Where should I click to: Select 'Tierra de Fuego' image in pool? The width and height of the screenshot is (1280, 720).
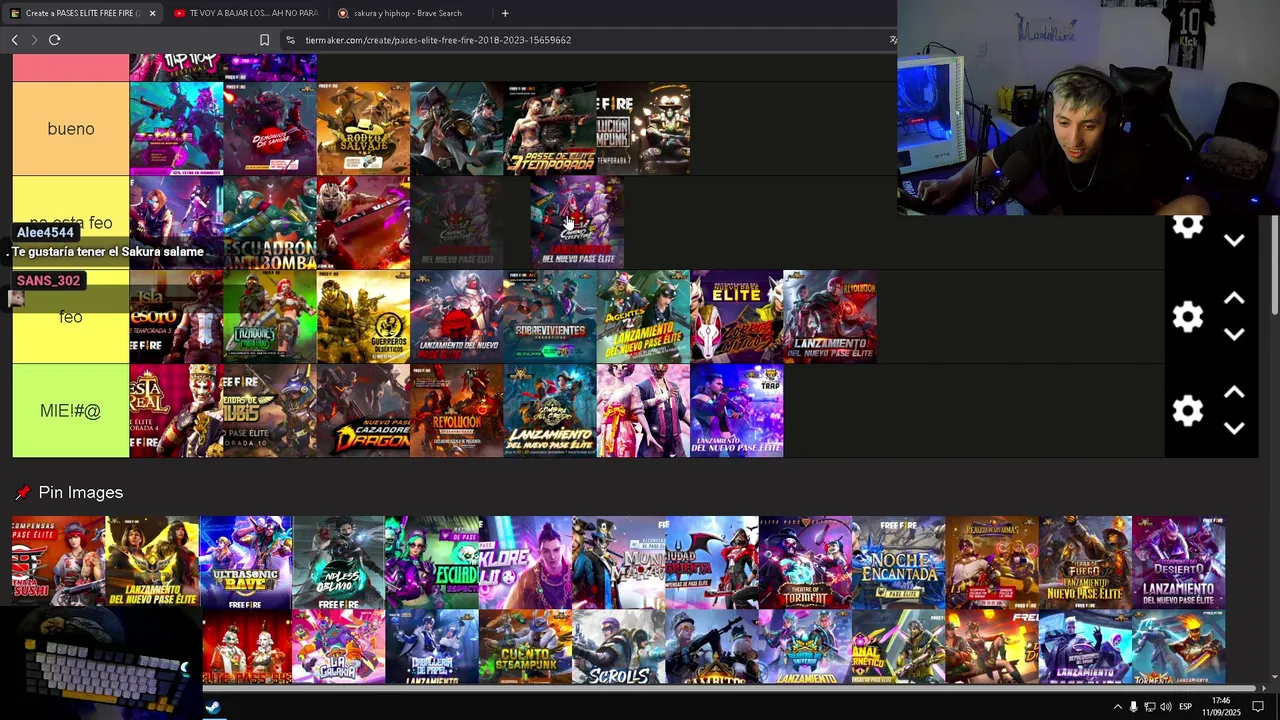coord(1085,562)
